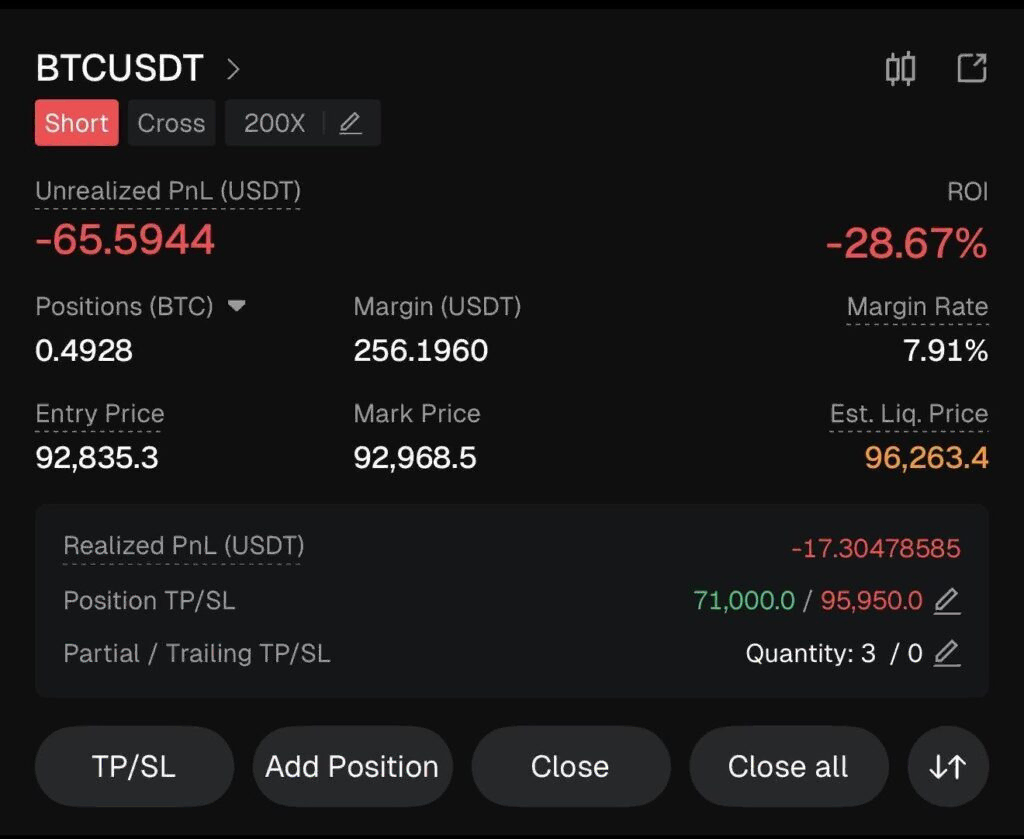
Task: Open Realized PnL (USDT) details
Action: (183, 546)
